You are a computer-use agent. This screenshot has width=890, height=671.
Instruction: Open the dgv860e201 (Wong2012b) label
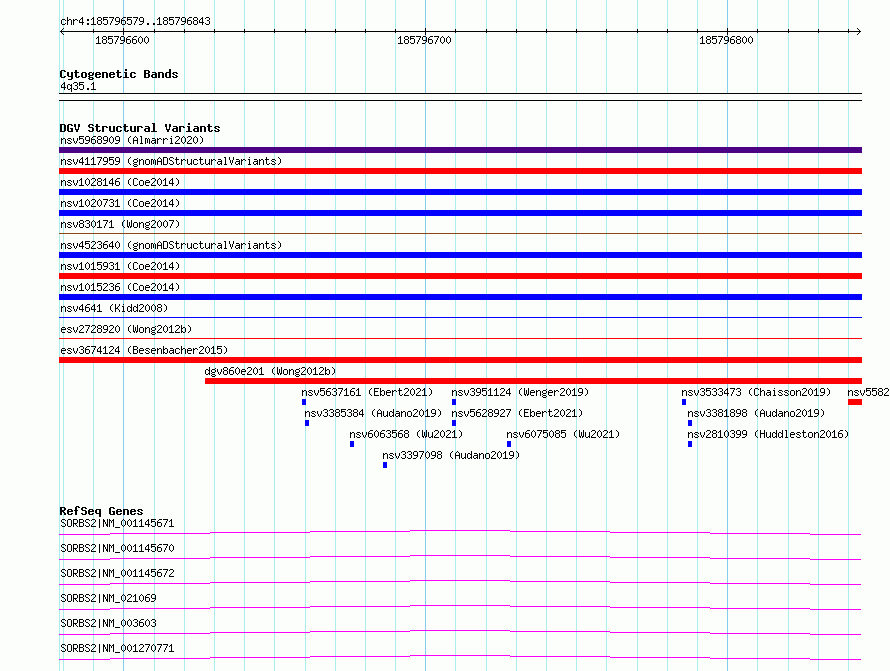point(270,371)
